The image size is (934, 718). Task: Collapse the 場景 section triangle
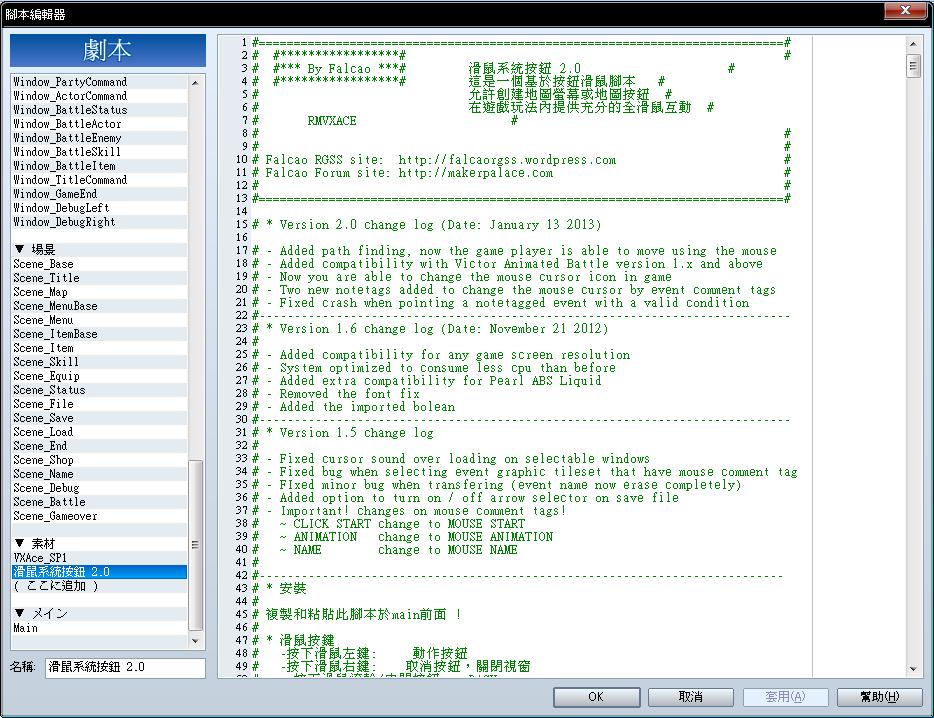20,249
